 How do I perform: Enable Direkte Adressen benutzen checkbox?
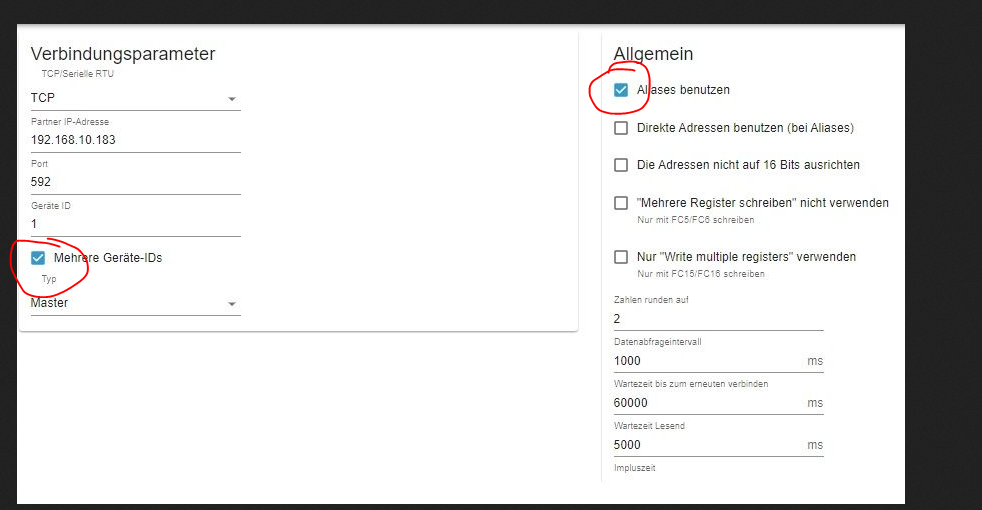[621, 128]
